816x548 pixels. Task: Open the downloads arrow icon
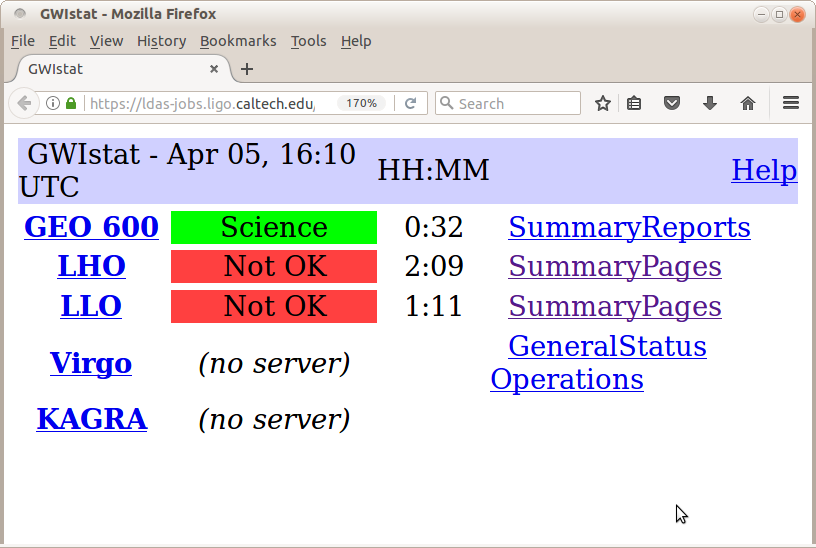(x=710, y=103)
